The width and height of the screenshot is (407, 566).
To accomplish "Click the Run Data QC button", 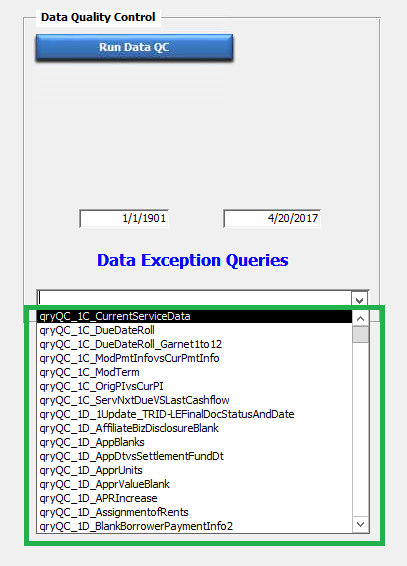I will tap(134, 47).
